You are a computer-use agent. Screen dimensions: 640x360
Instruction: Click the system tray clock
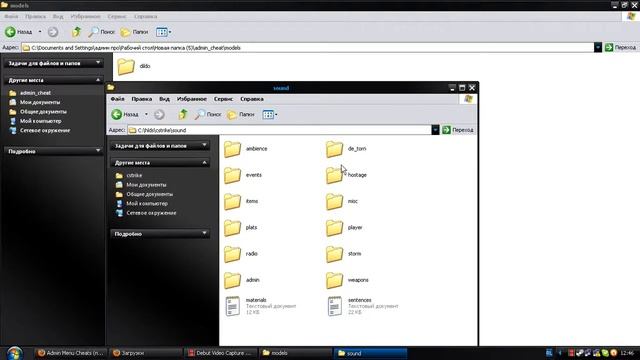[627, 353]
